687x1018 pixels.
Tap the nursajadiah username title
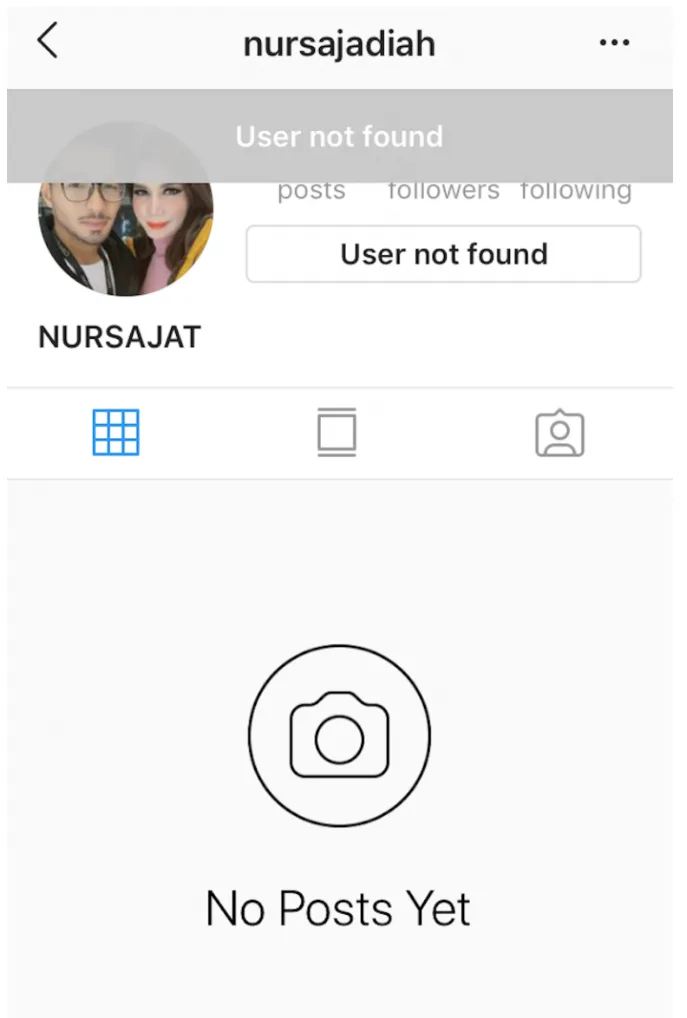coord(339,44)
